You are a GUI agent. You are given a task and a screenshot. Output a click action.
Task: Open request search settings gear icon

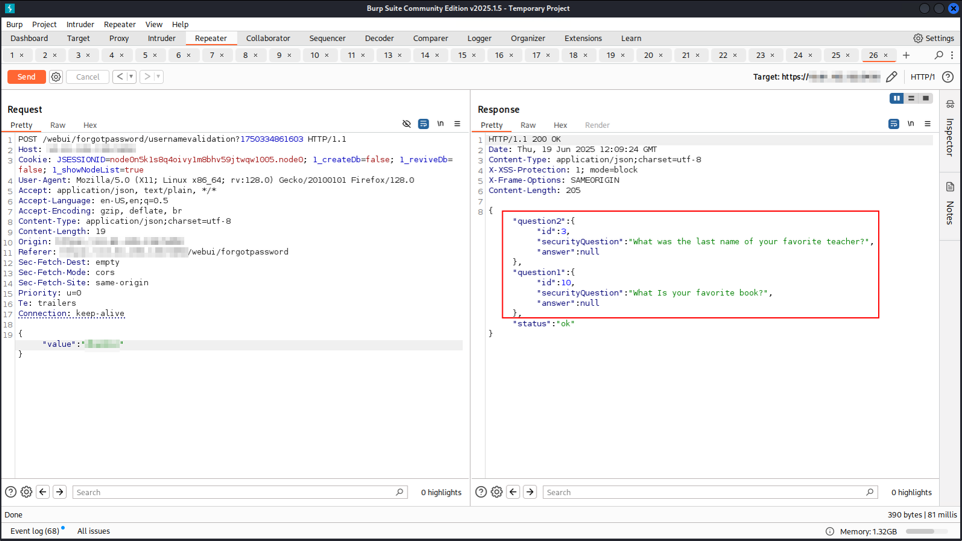(x=27, y=492)
